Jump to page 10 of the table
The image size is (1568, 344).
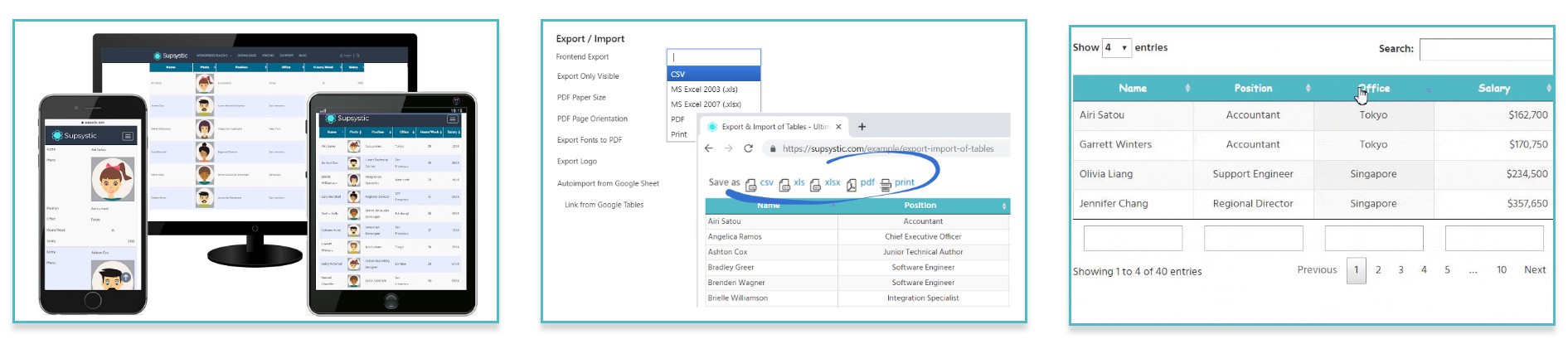click(x=1501, y=270)
